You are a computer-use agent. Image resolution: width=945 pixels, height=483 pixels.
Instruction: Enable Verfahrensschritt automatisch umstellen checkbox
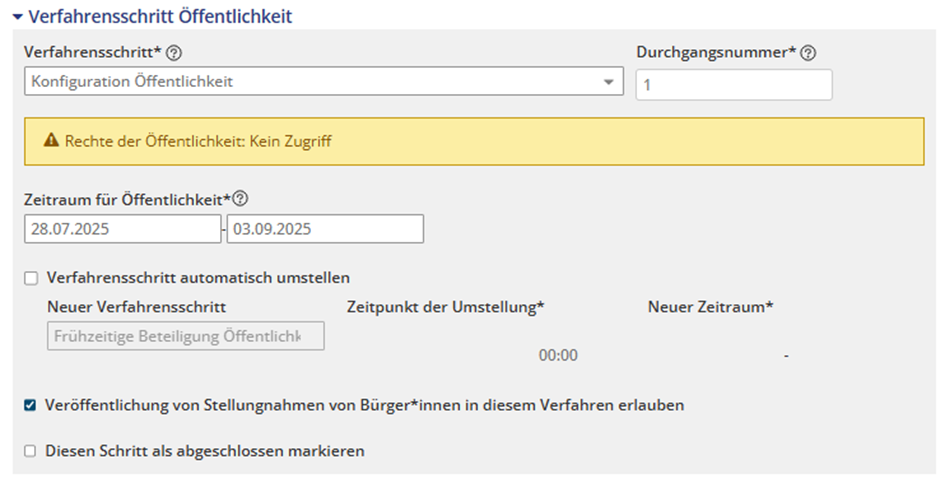[x=31, y=278]
